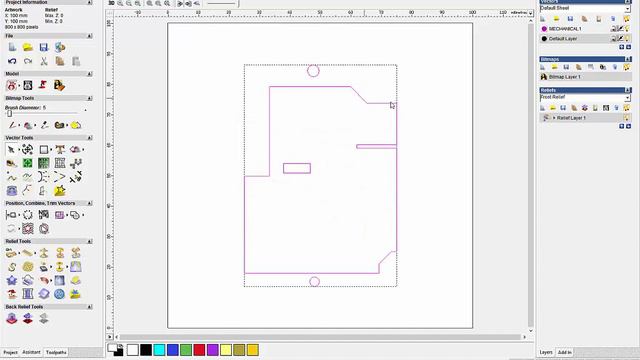Toggle lock on MECHANICAL 1 layer

pos(613,29)
